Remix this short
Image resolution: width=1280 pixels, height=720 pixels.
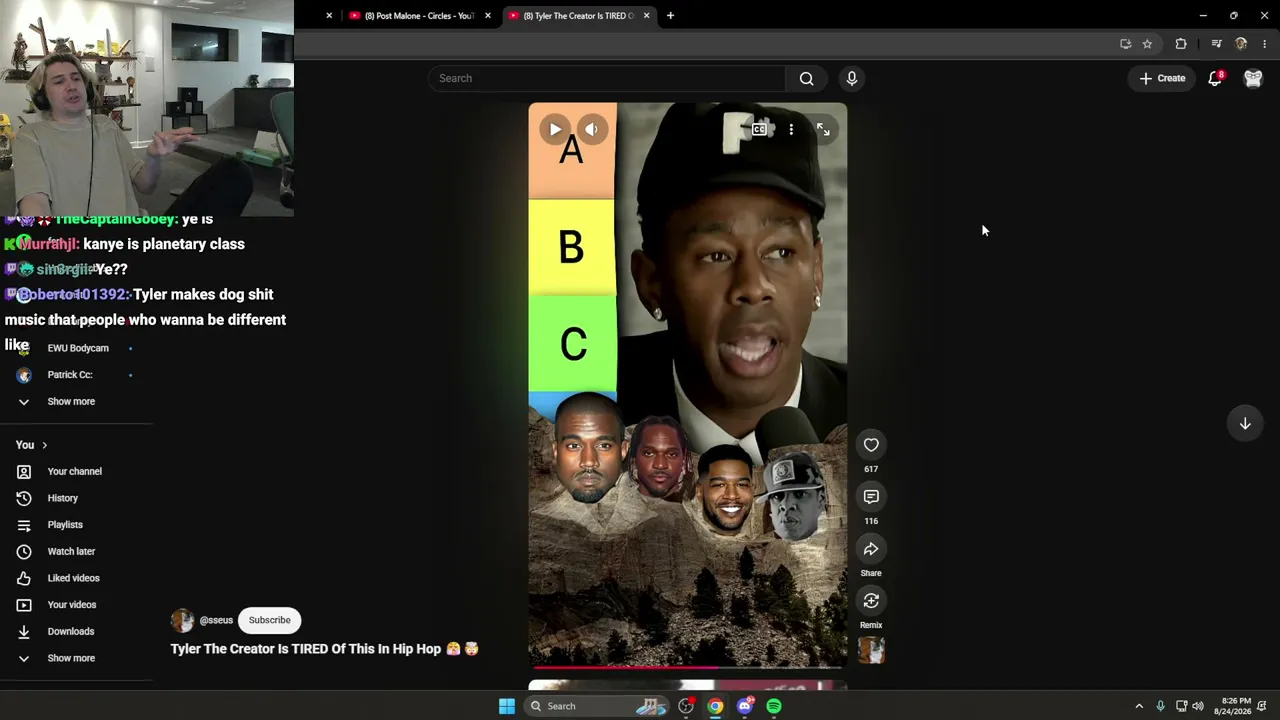click(x=871, y=601)
